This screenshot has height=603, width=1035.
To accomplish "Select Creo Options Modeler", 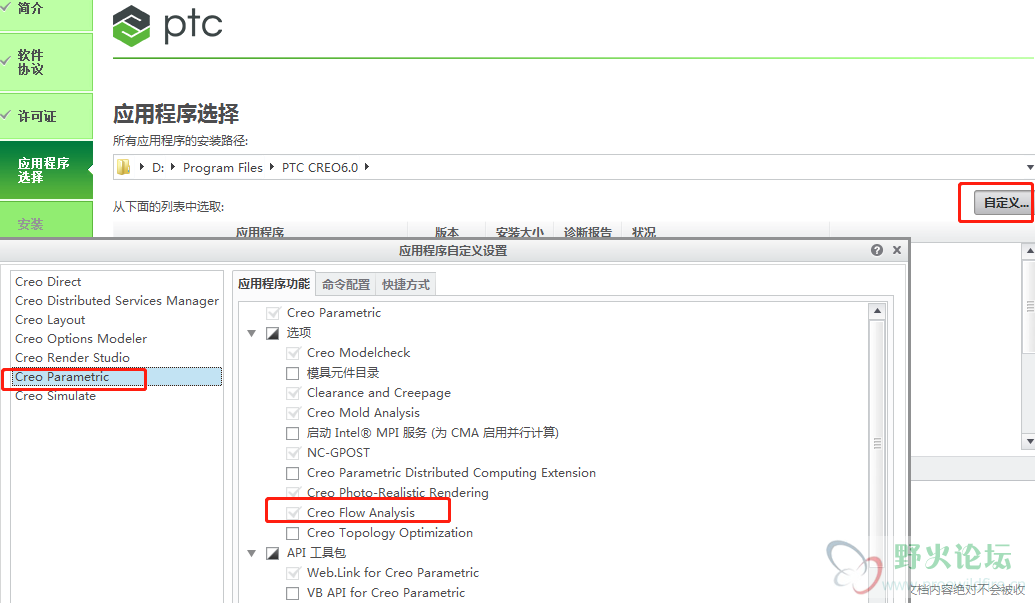I will (x=81, y=338).
